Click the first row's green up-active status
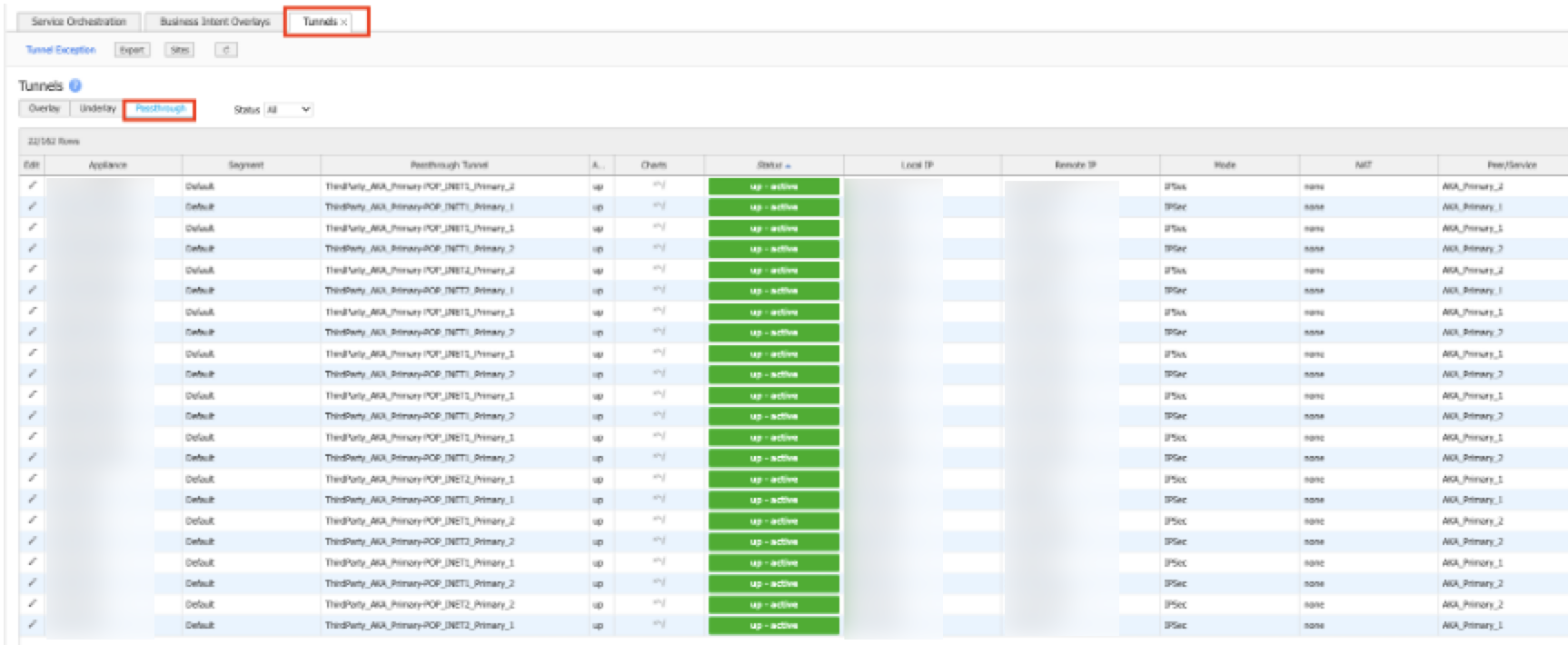Image resolution: width=1568 pixels, height=645 pixels. point(773,186)
